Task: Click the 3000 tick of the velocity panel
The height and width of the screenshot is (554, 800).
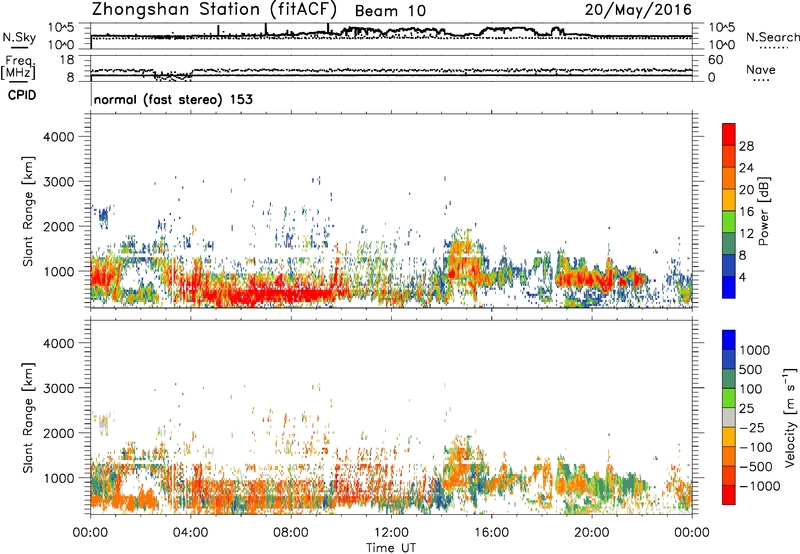Action: pos(59,388)
